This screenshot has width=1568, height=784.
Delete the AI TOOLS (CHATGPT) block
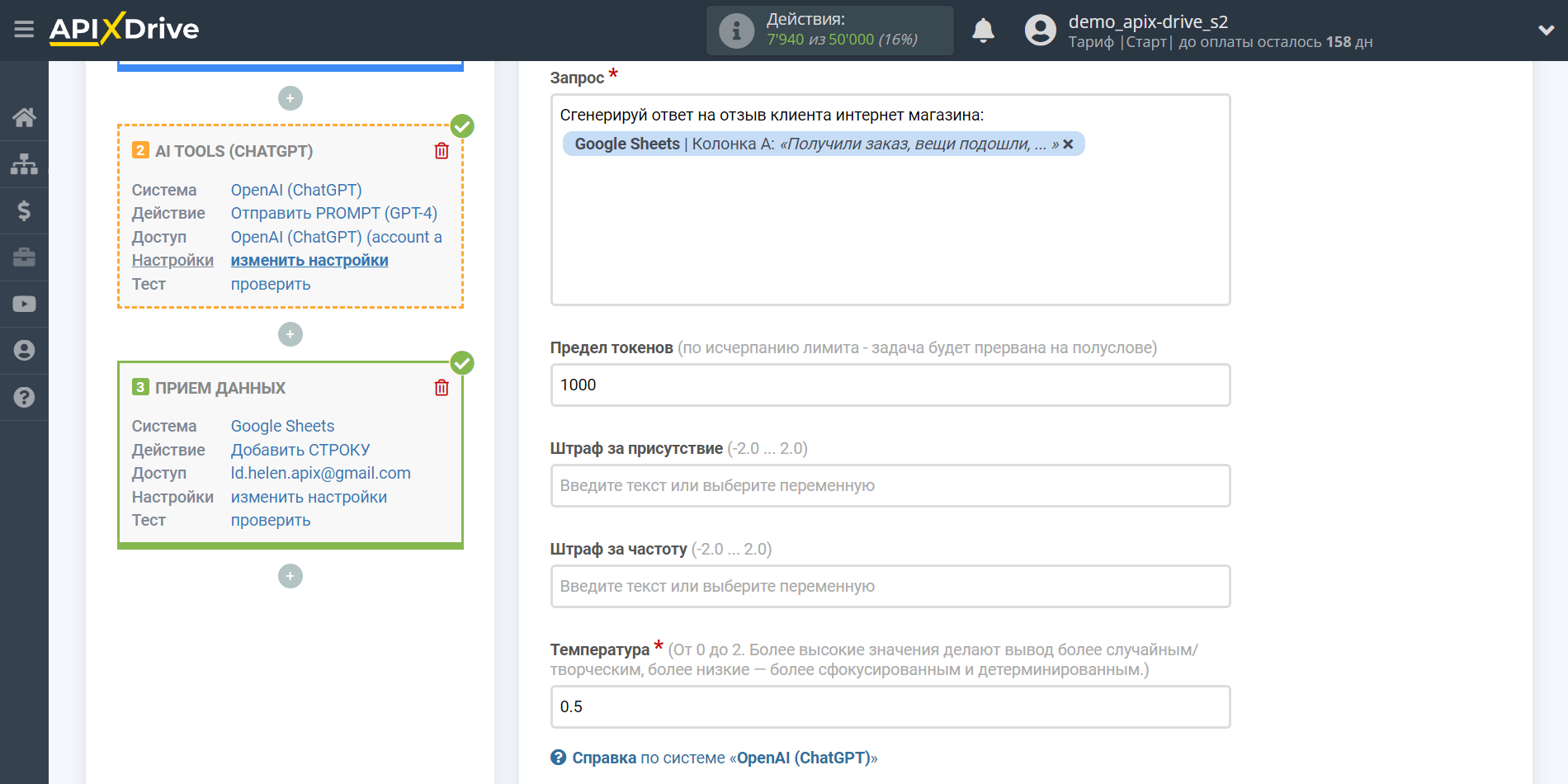pyautogui.click(x=442, y=151)
